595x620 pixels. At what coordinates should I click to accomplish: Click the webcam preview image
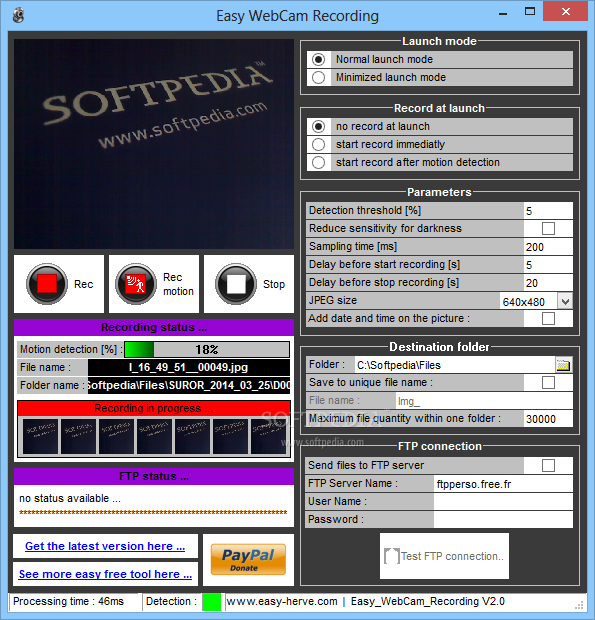pyautogui.click(x=154, y=144)
